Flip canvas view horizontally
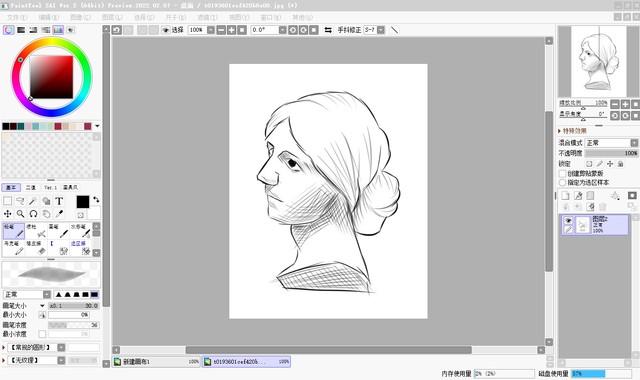This screenshot has height=380, width=640. (328, 30)
